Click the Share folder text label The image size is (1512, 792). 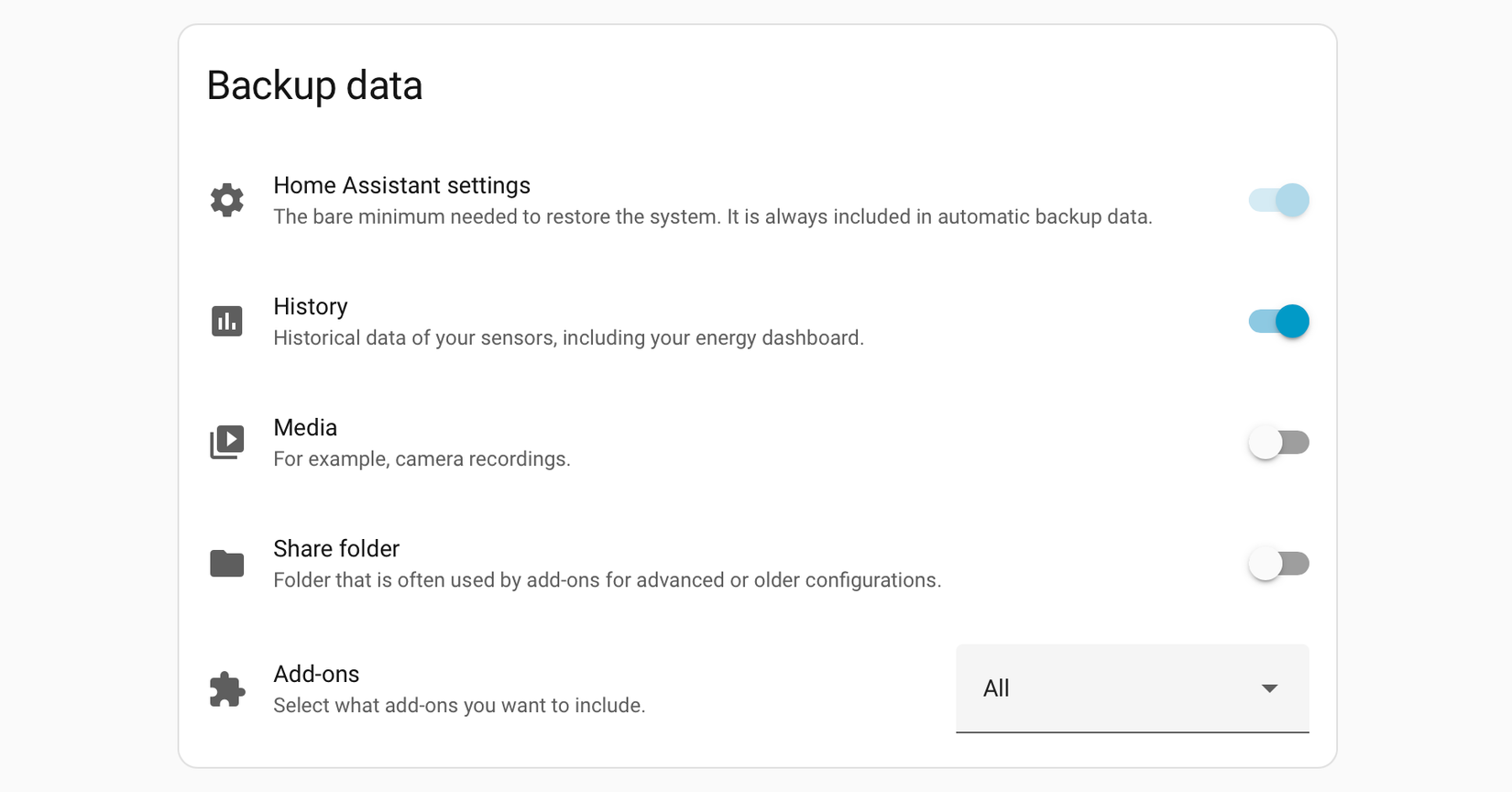coord(336,548)
